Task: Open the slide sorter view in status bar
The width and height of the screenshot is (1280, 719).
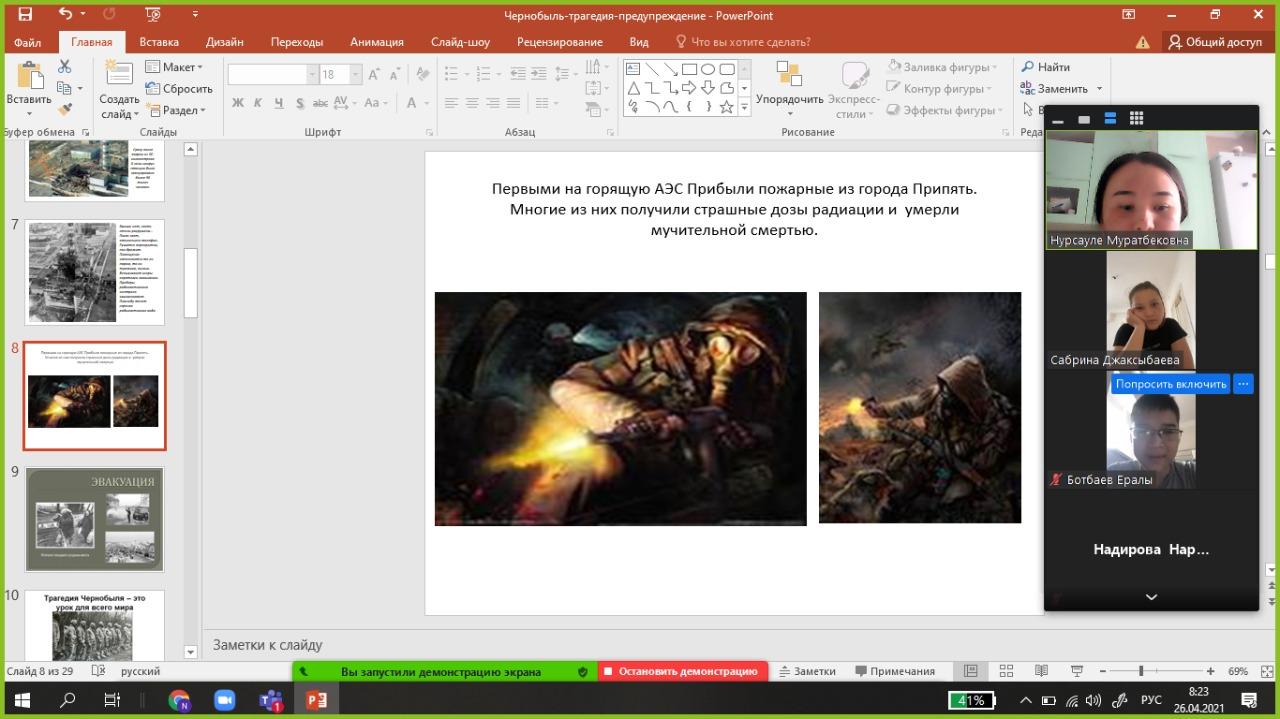Action: pyautogui.click(x=1006, y=671)
